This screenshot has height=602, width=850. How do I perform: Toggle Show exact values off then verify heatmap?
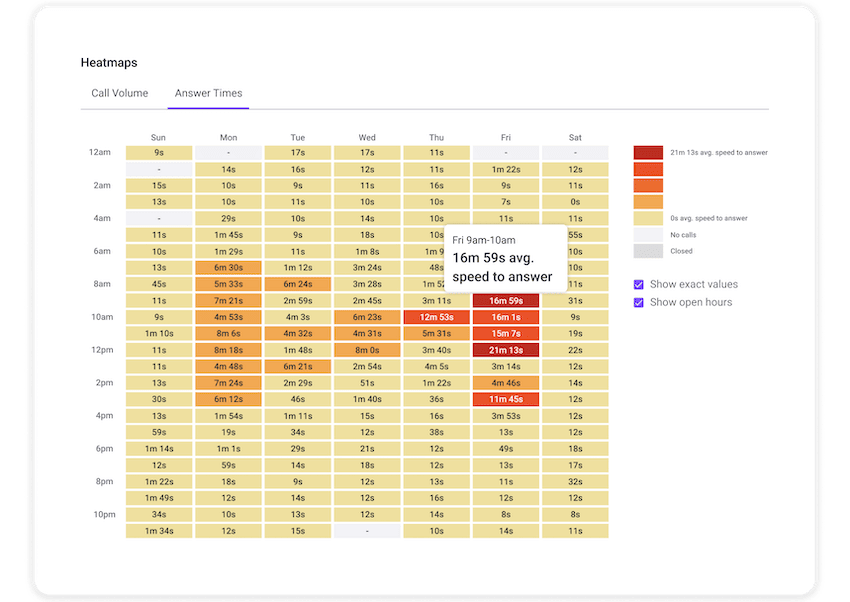point(638,284)
